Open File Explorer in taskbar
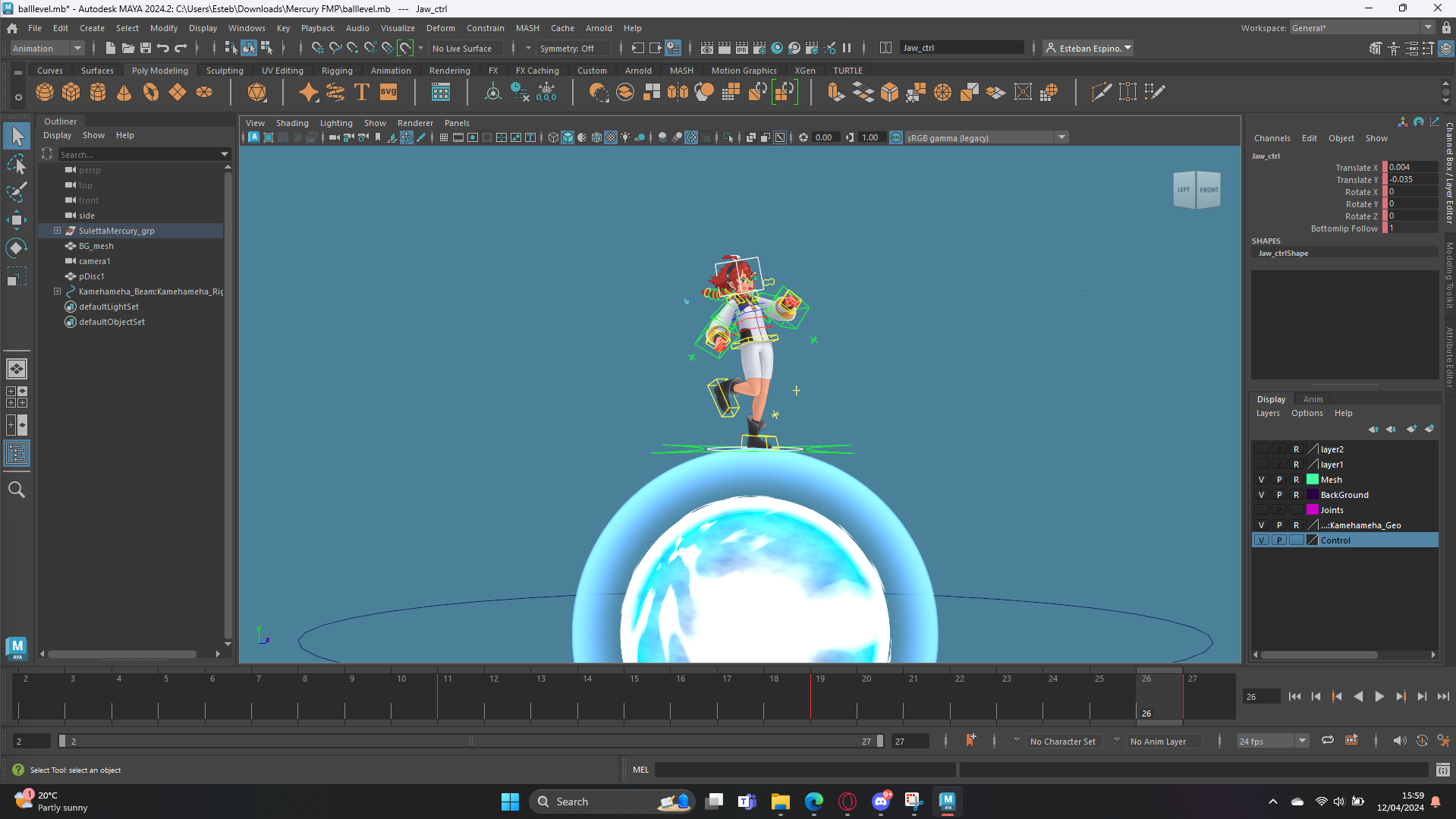Image resolution: width=1456 pixels, height=819 pixels. pyautogui.click(x=781, y=802)
